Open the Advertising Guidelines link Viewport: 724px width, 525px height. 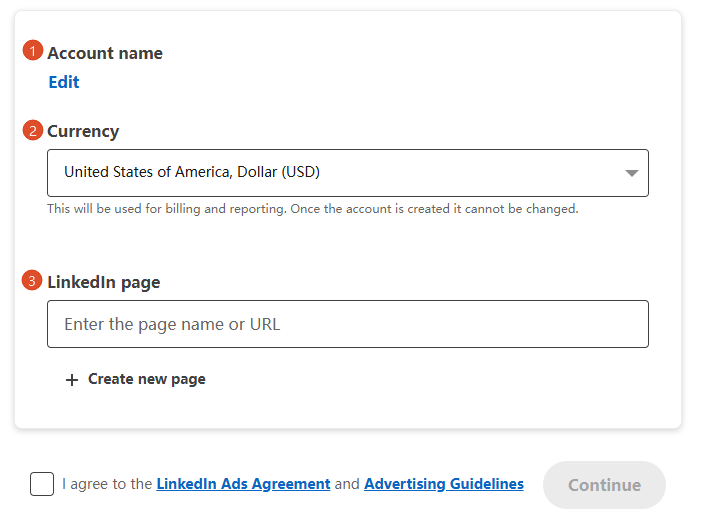pyautogui.click(x=443, y=484)
